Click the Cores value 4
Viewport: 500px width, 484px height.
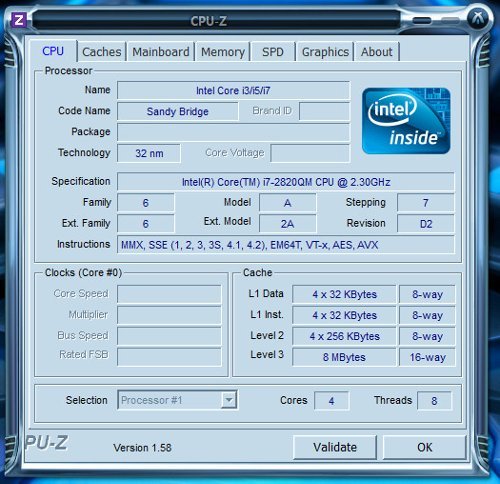point(332,400)
